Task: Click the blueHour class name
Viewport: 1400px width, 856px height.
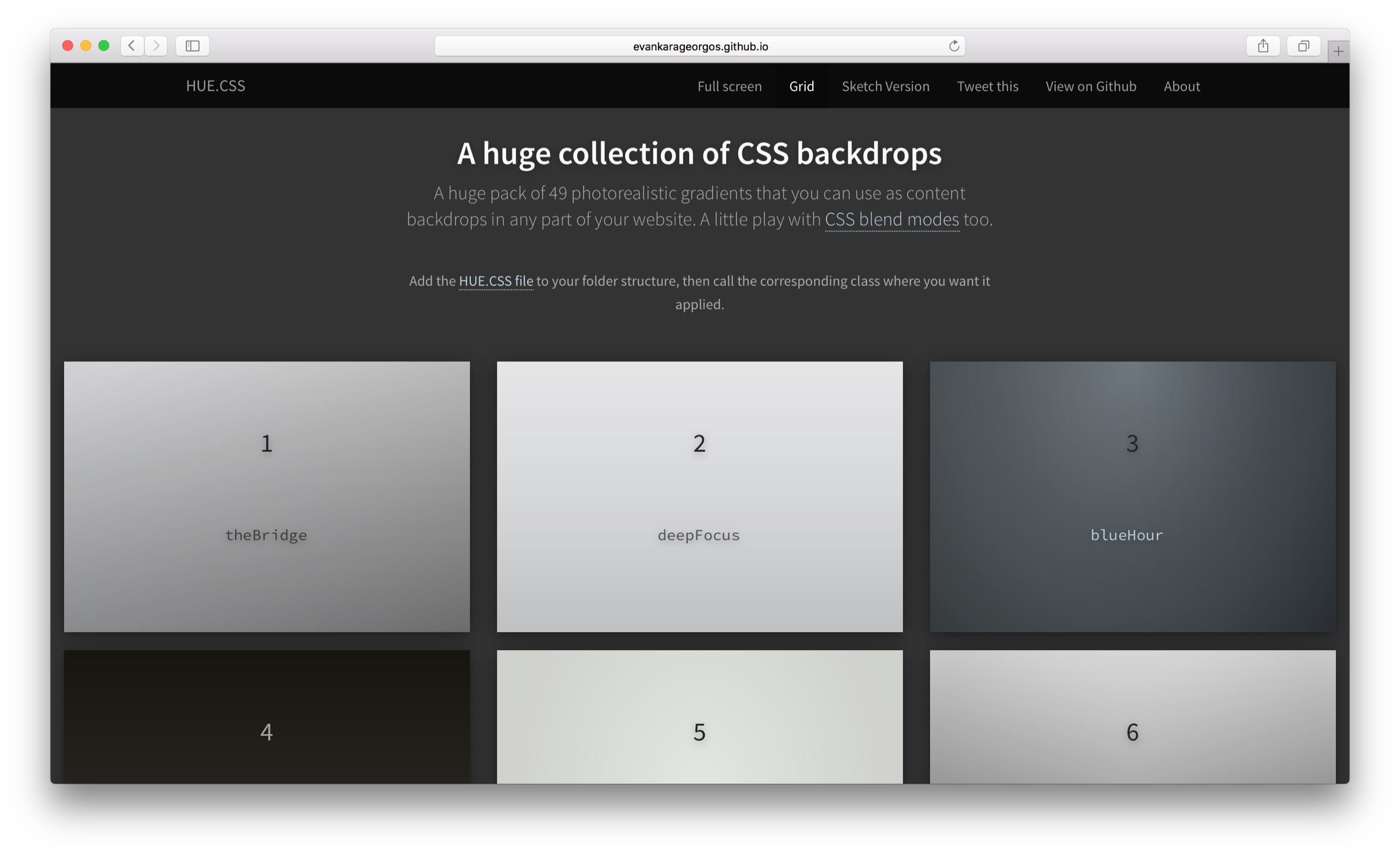Action: coord(1127,535)
